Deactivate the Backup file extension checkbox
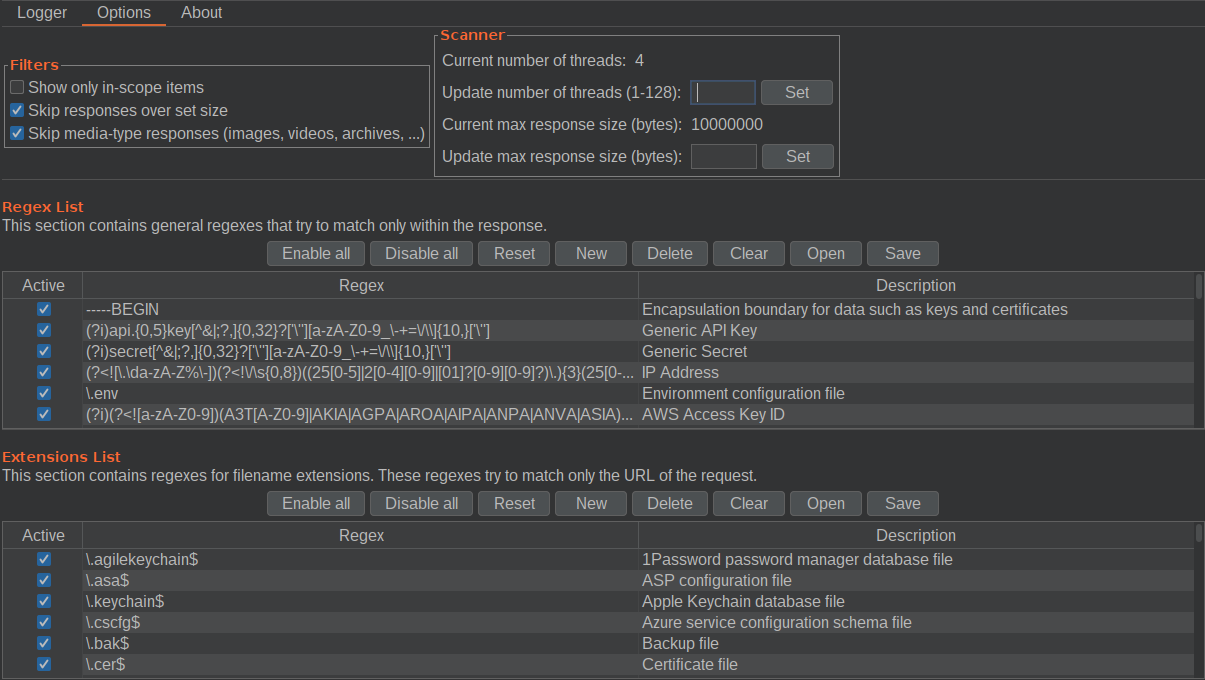The height and width of the screenshot is (680, 1205). click(43, 644)
